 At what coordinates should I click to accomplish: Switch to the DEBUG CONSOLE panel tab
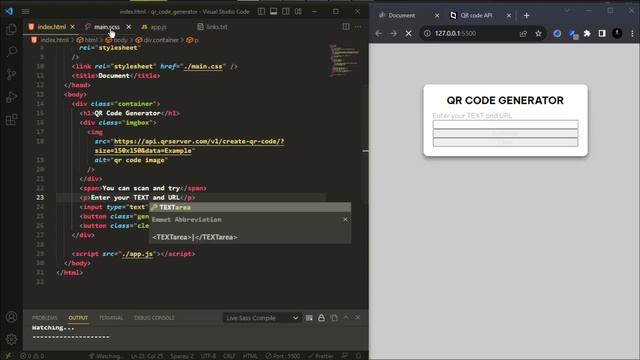(x=154, y=318)
